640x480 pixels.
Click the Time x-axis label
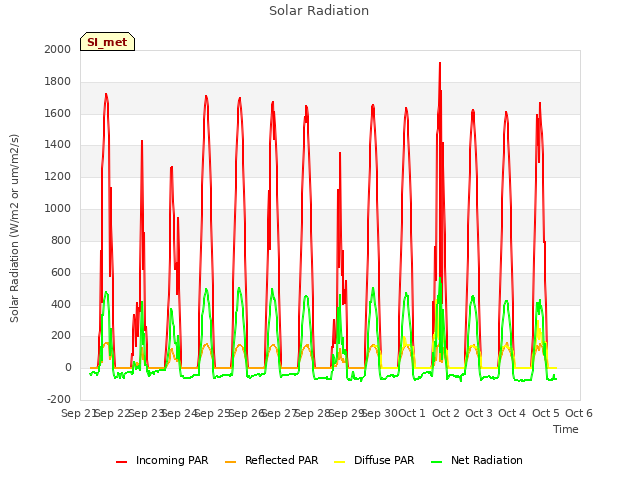[566, 429]
